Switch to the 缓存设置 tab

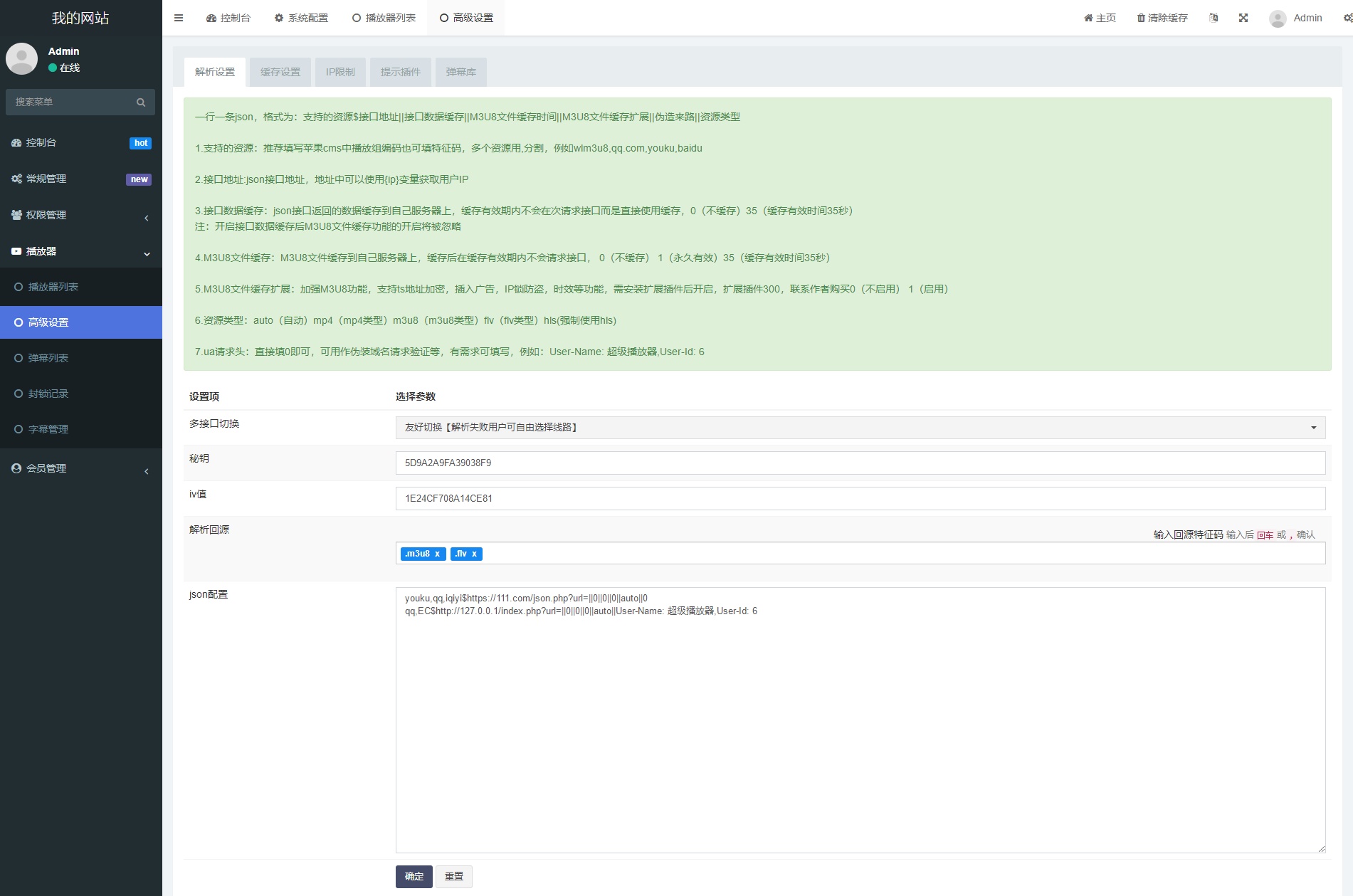[x=280, y=72]
